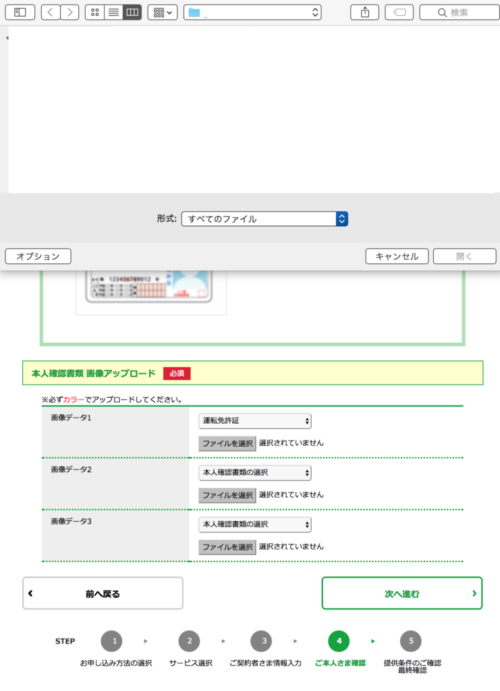Image resolution: width=500 pixels, height=691 pixels.
Task: Click the tags icon button
Action: [399, 12]
